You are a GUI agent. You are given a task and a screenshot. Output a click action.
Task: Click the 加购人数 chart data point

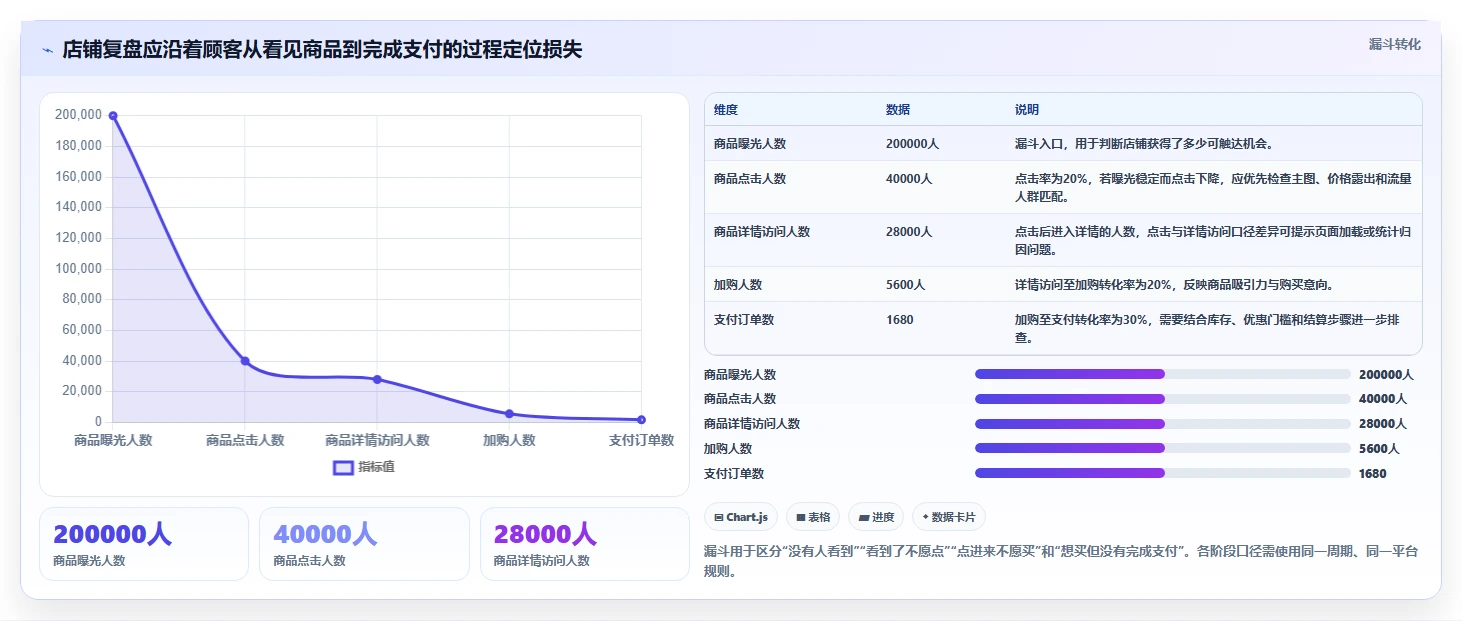[509, 413]
